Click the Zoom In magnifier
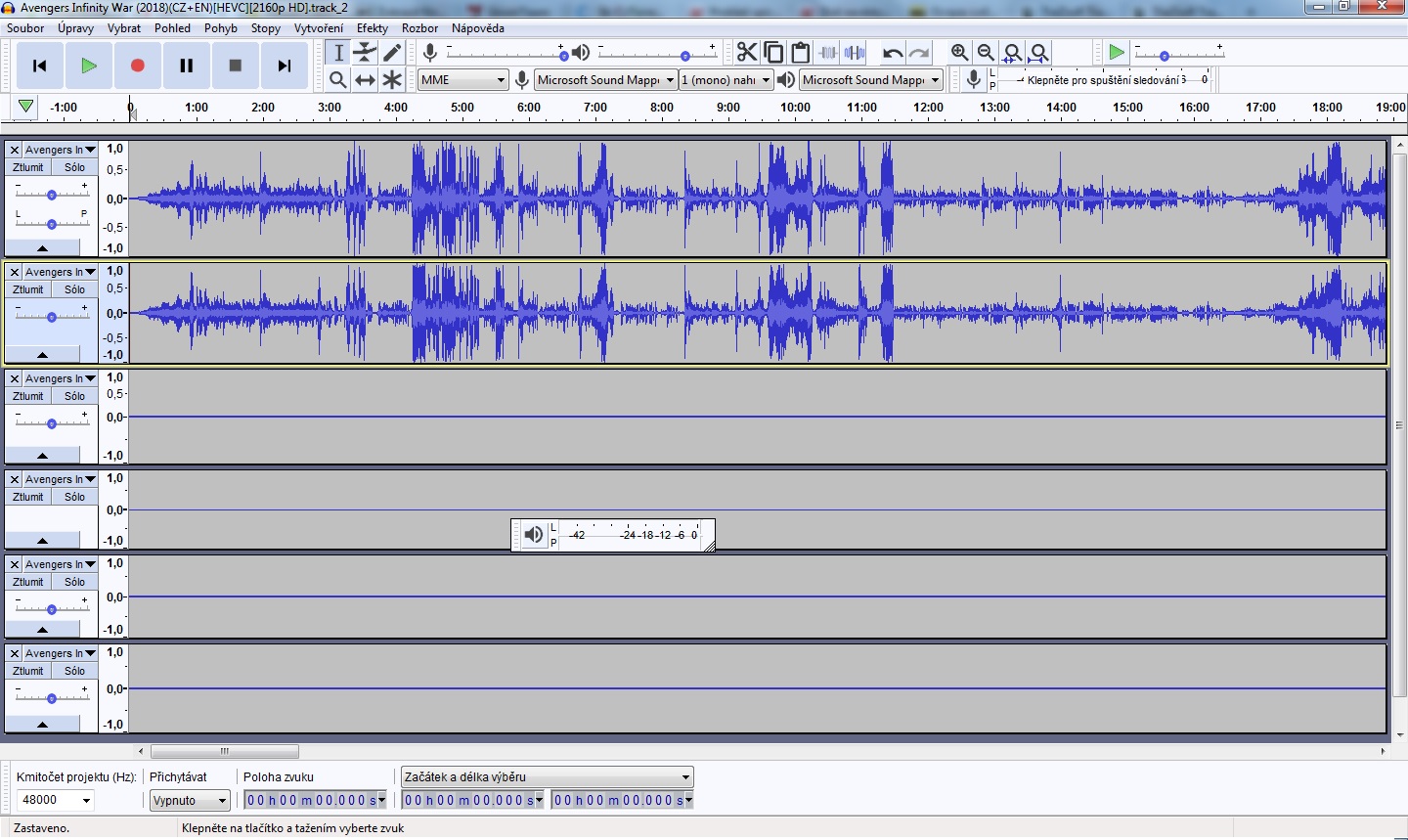This screenshot has width=1408, height=840. point(959,53)
